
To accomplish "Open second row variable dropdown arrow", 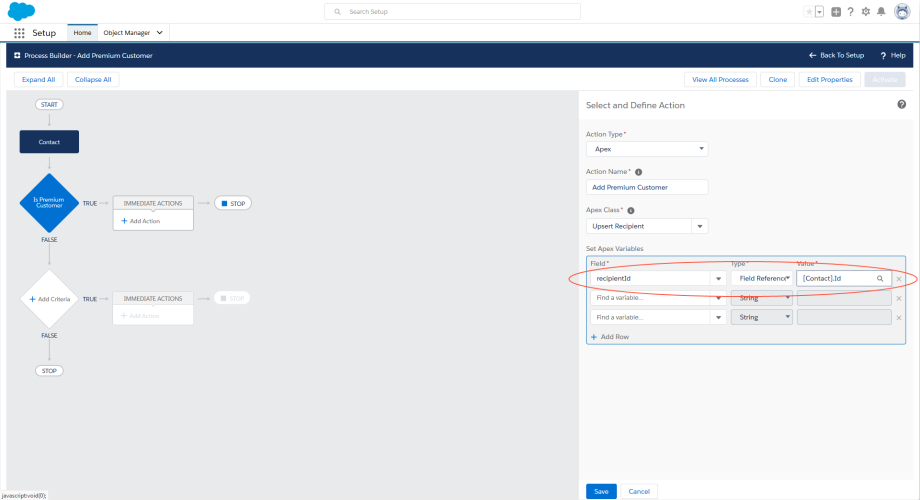I will pos(719,298).
